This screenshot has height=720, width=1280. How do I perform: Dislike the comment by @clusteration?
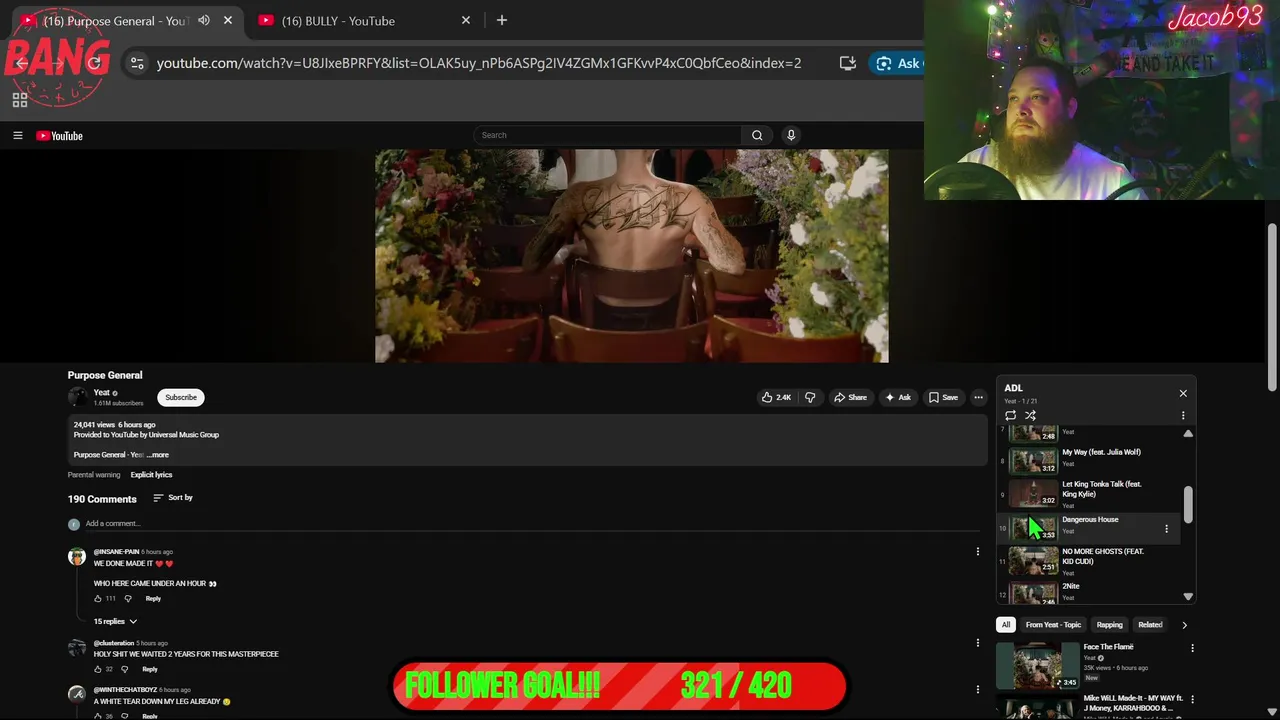click(125, 669)
